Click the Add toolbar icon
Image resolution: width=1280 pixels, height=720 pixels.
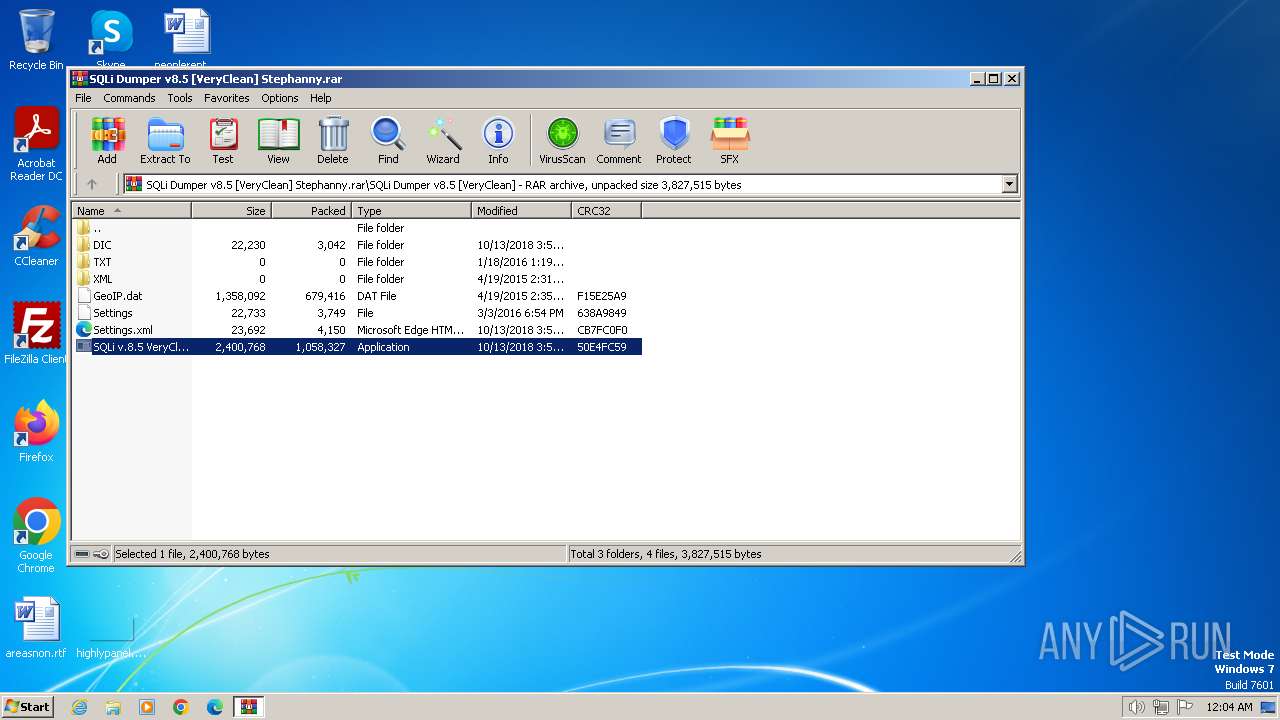coord(107,140)
